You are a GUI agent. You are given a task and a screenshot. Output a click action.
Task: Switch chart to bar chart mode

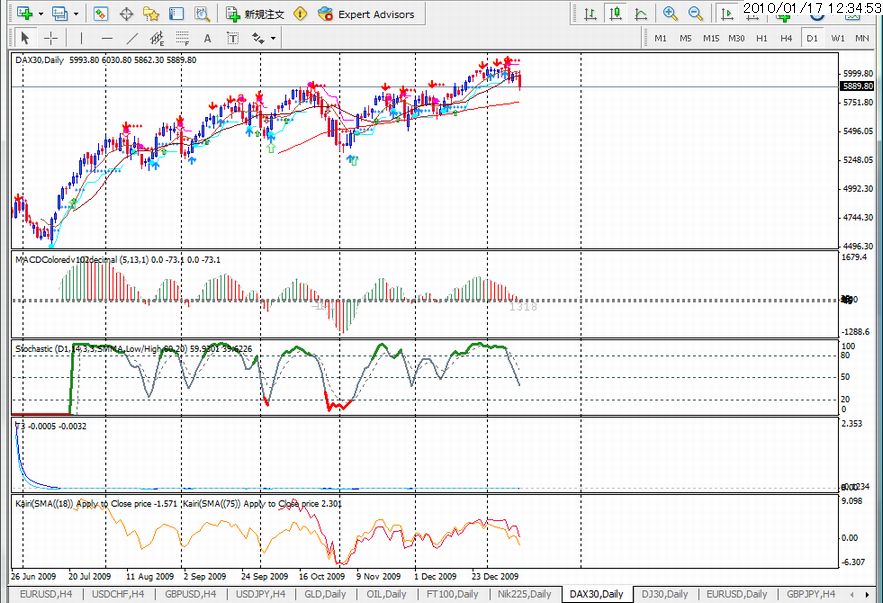click(x=591, y=14)
